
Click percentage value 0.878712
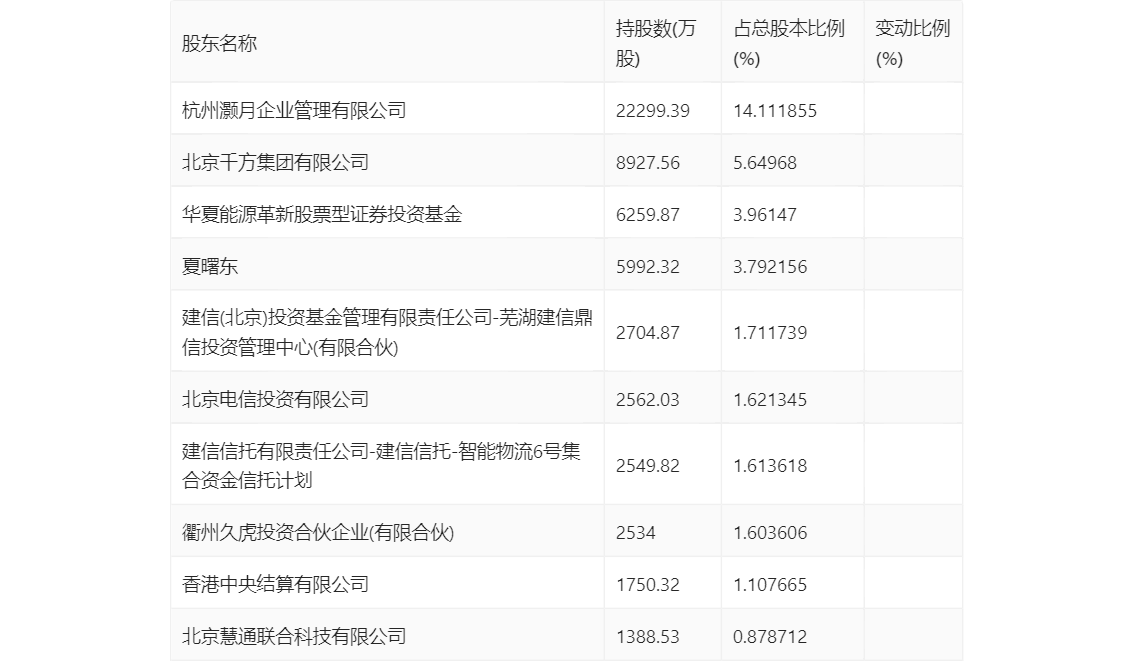(x=770, y=637)
